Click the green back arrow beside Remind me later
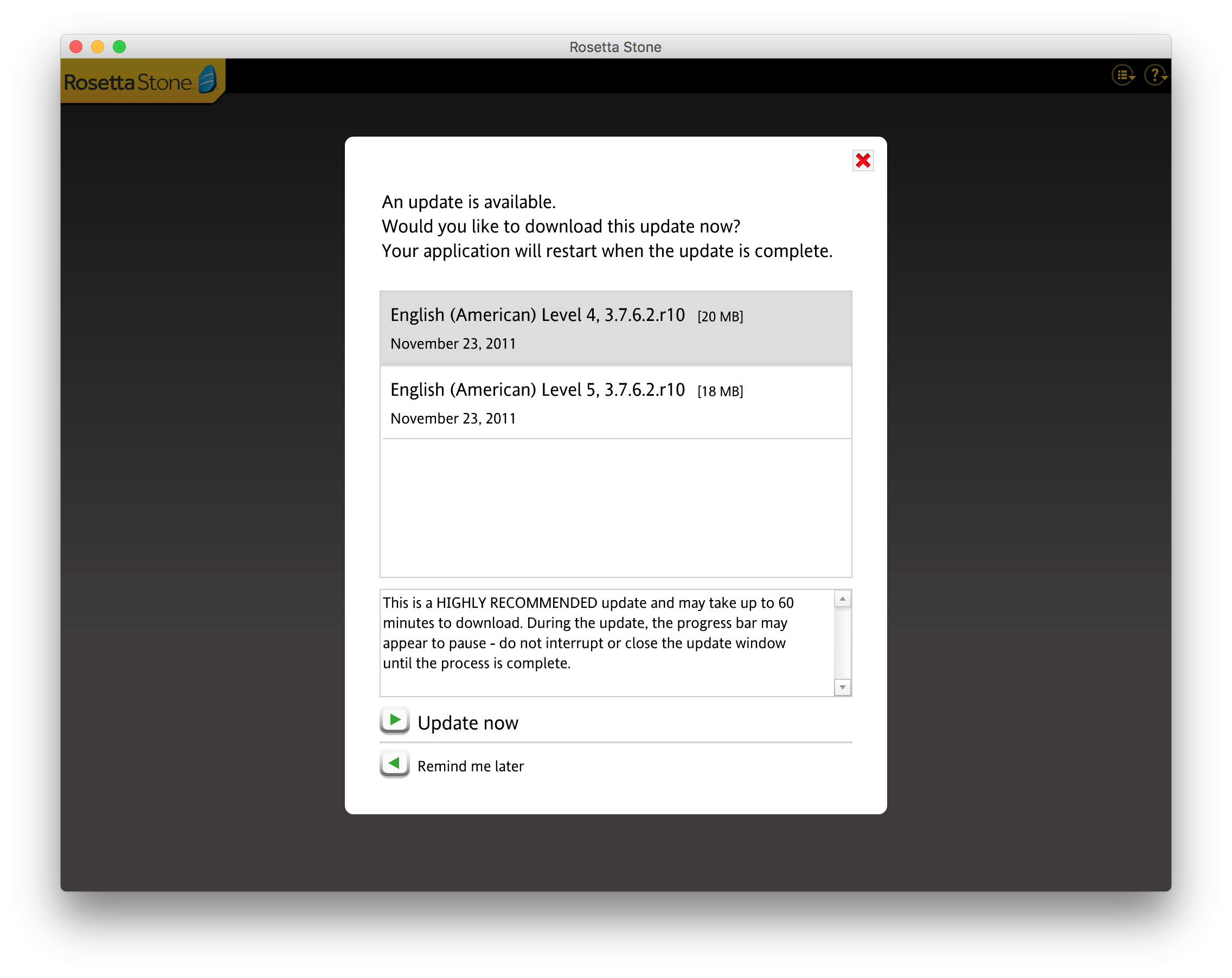This screenshot has height=978, width=1232. point(394,764)
